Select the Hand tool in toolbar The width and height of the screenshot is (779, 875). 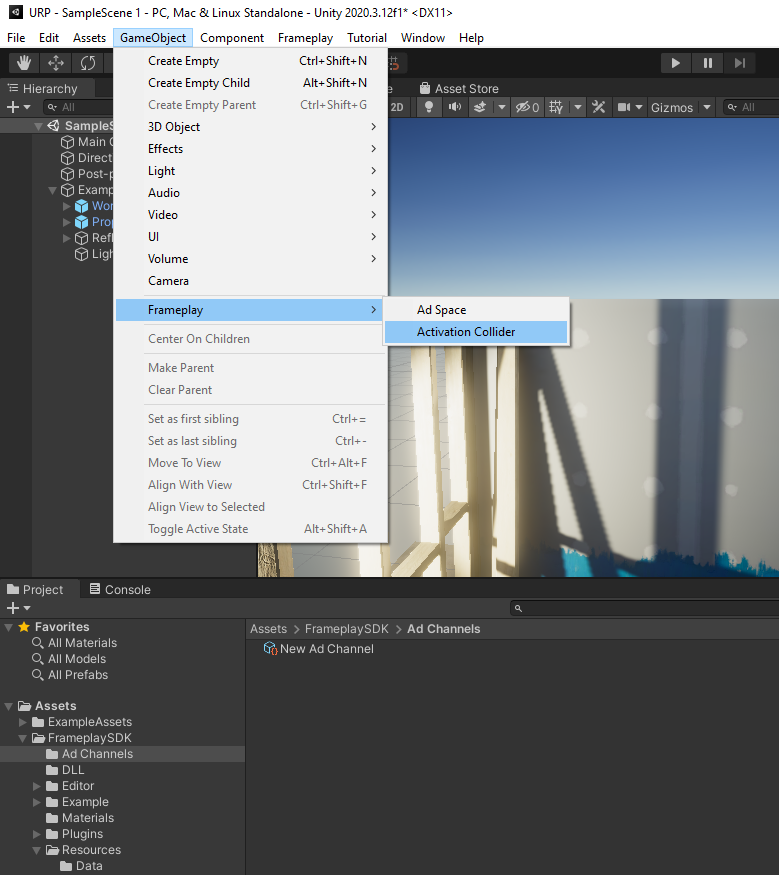click(x=24, y=62)
